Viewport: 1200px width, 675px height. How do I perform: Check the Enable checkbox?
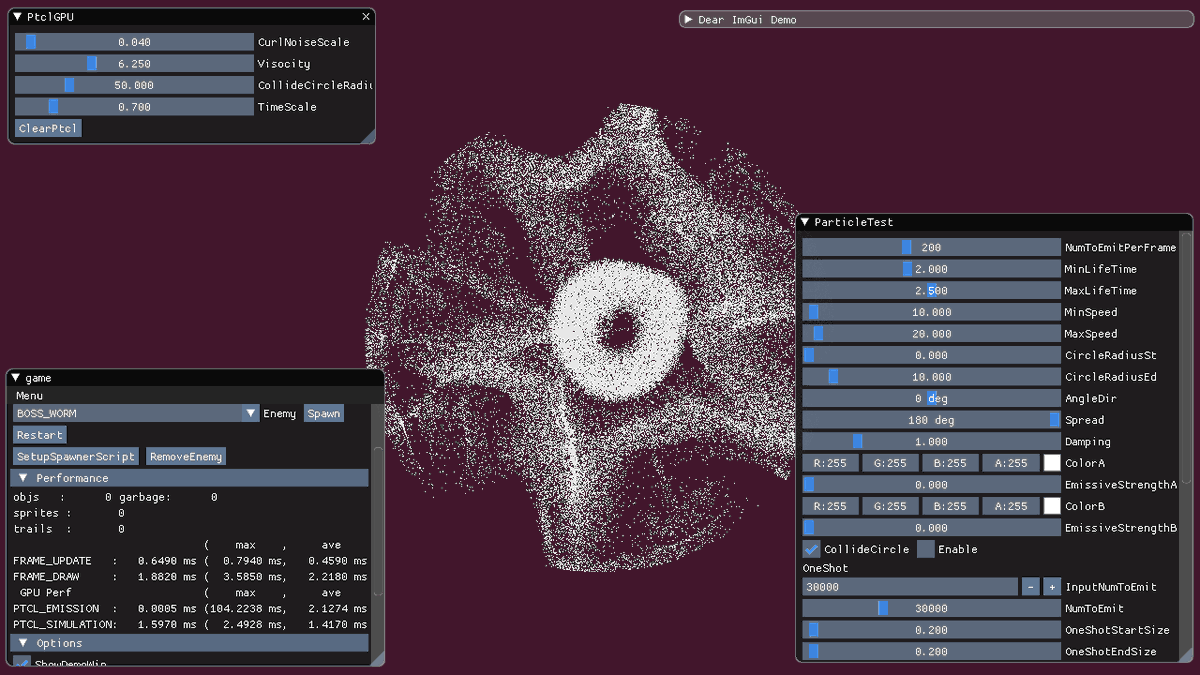[926, 549]
